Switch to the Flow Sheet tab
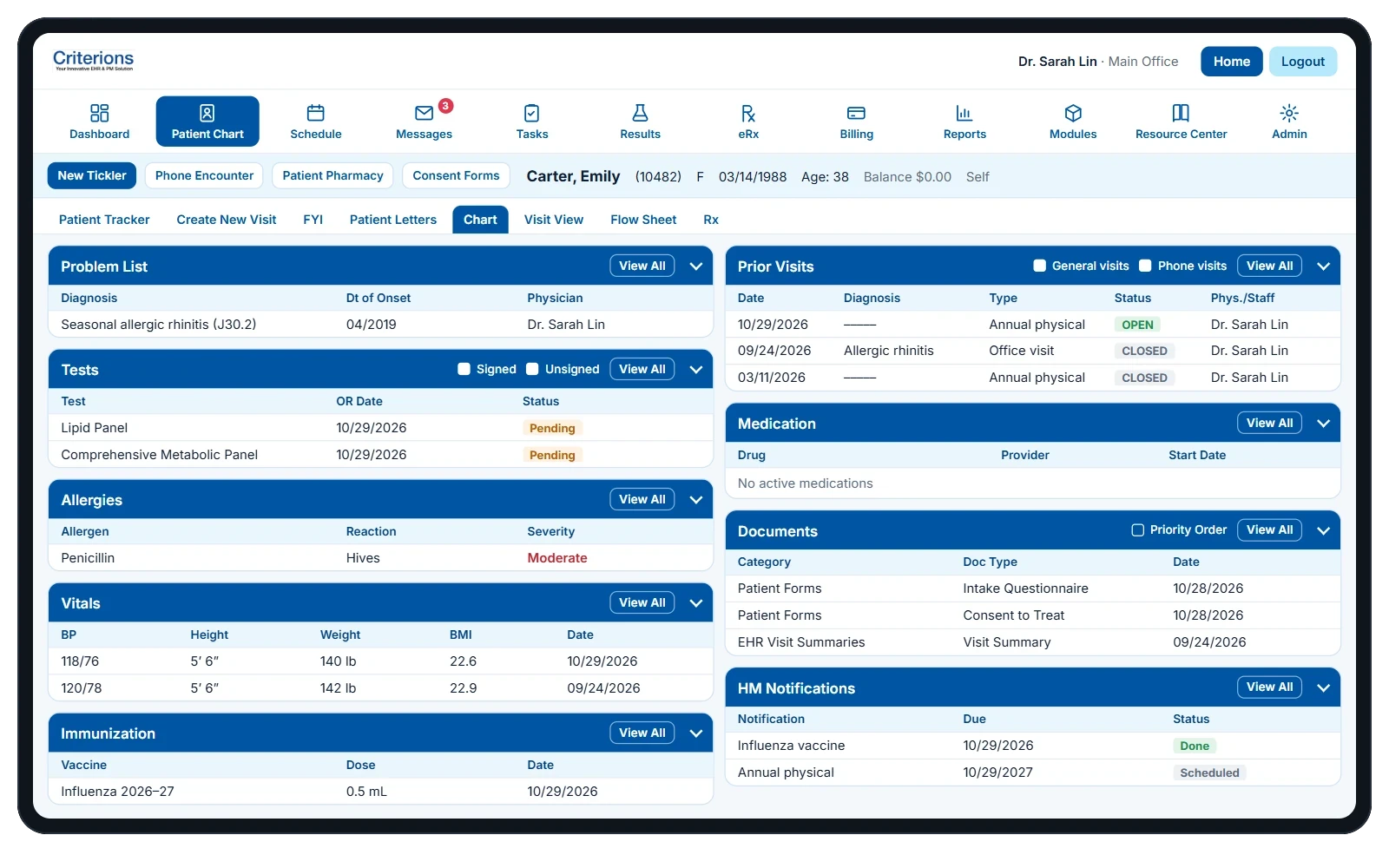 tap(643, 220)
